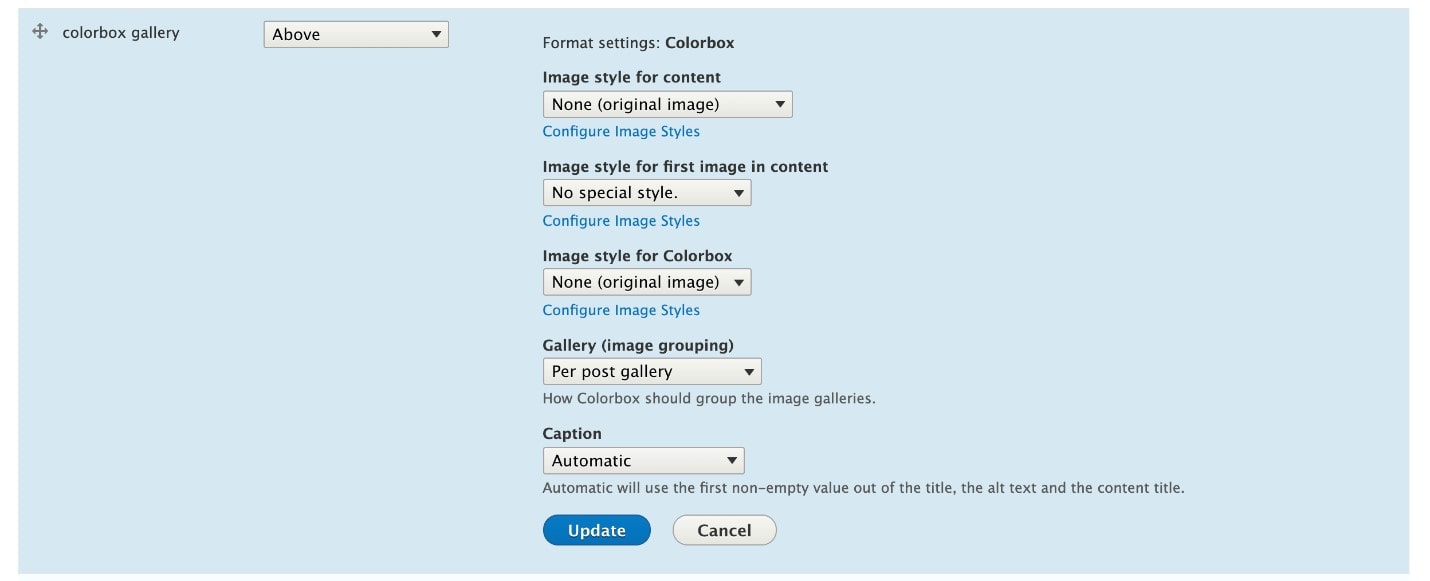This screenshot has height=581, width=1430.
Task: Click Configure Image Styles under Colorbox style
Action: [x=621, y=310]
